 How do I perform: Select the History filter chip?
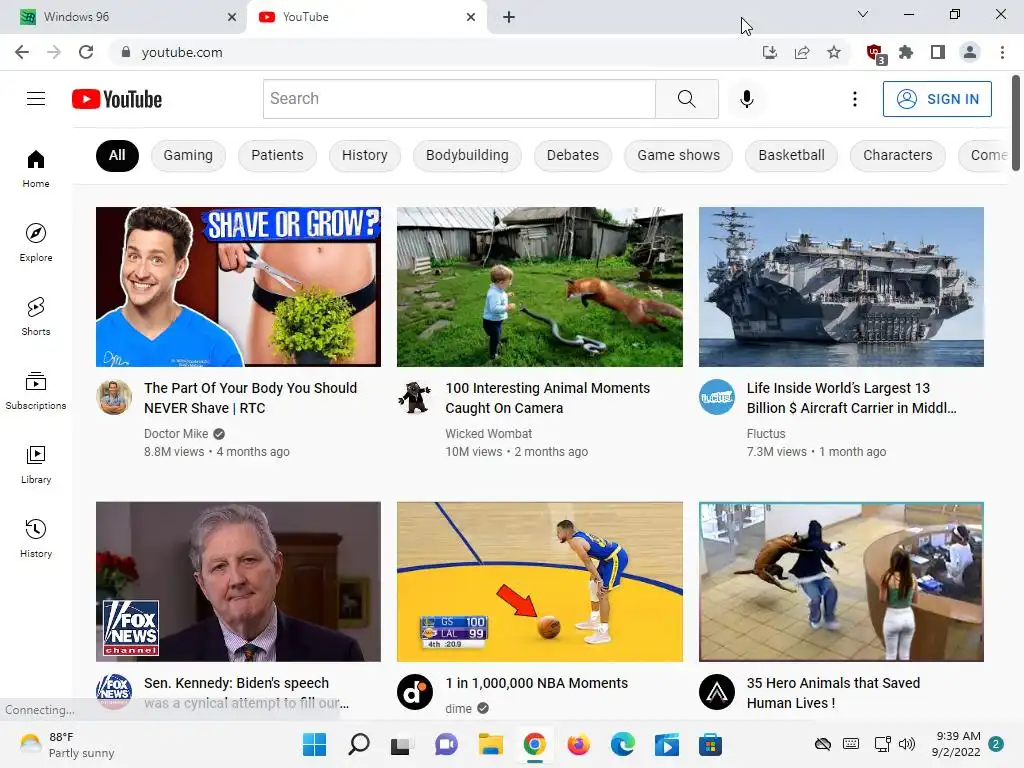tap(364, 155)
